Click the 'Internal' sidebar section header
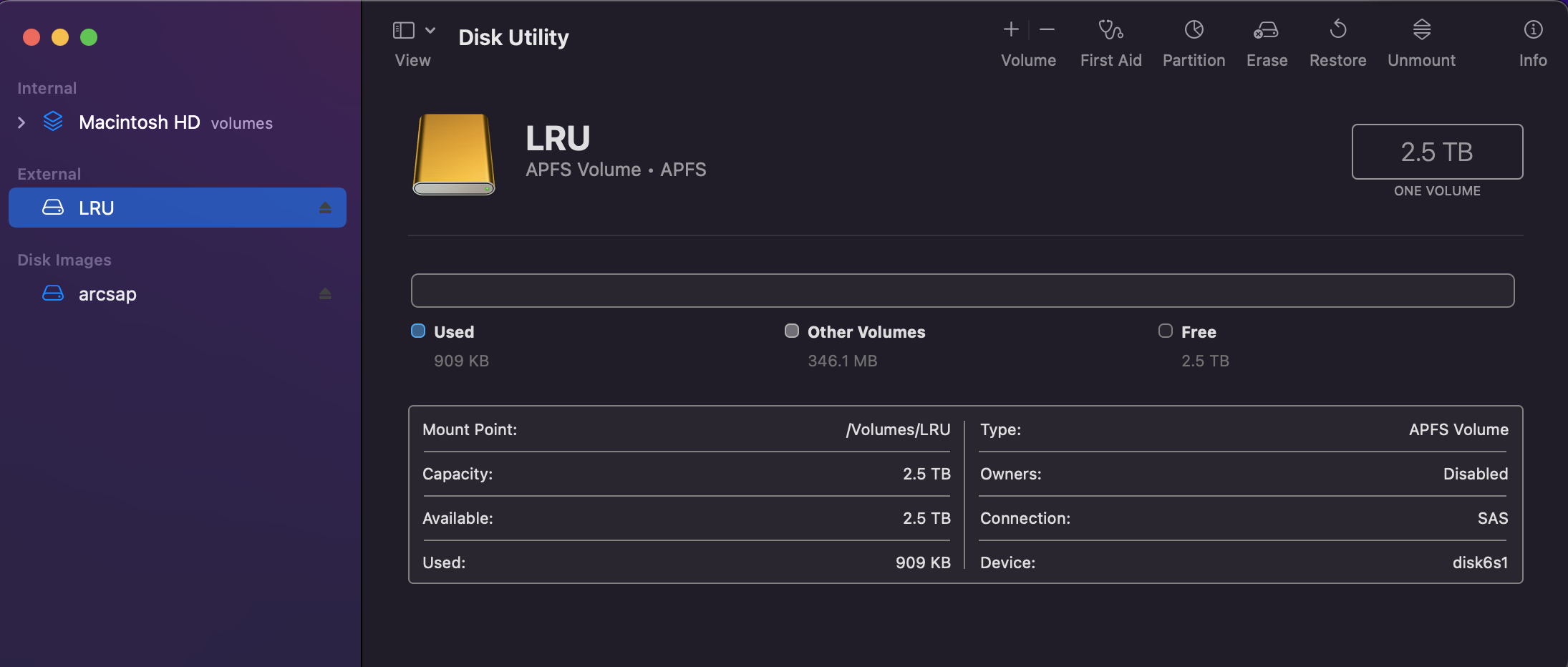 [47, 88]
